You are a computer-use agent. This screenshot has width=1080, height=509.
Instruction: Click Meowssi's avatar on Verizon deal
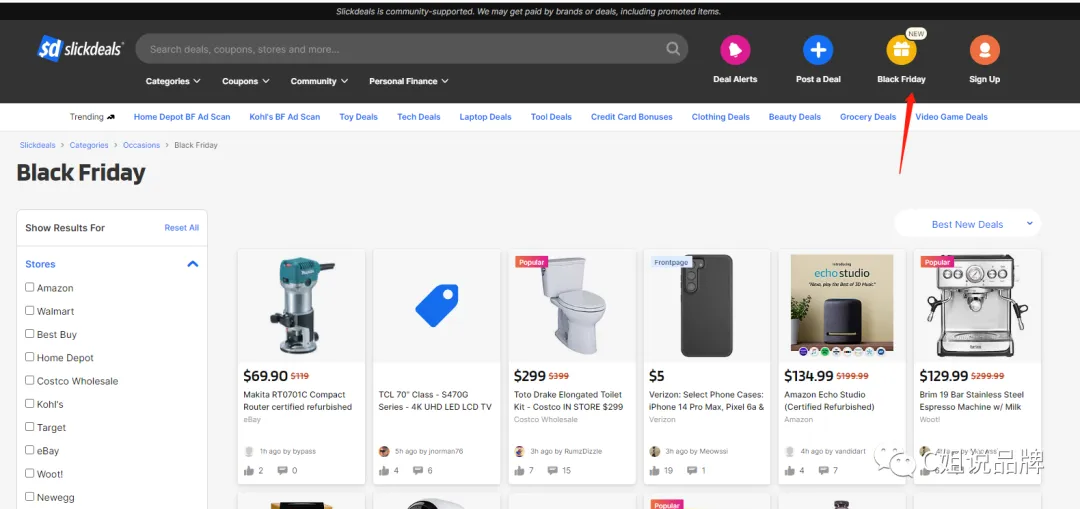655,451
